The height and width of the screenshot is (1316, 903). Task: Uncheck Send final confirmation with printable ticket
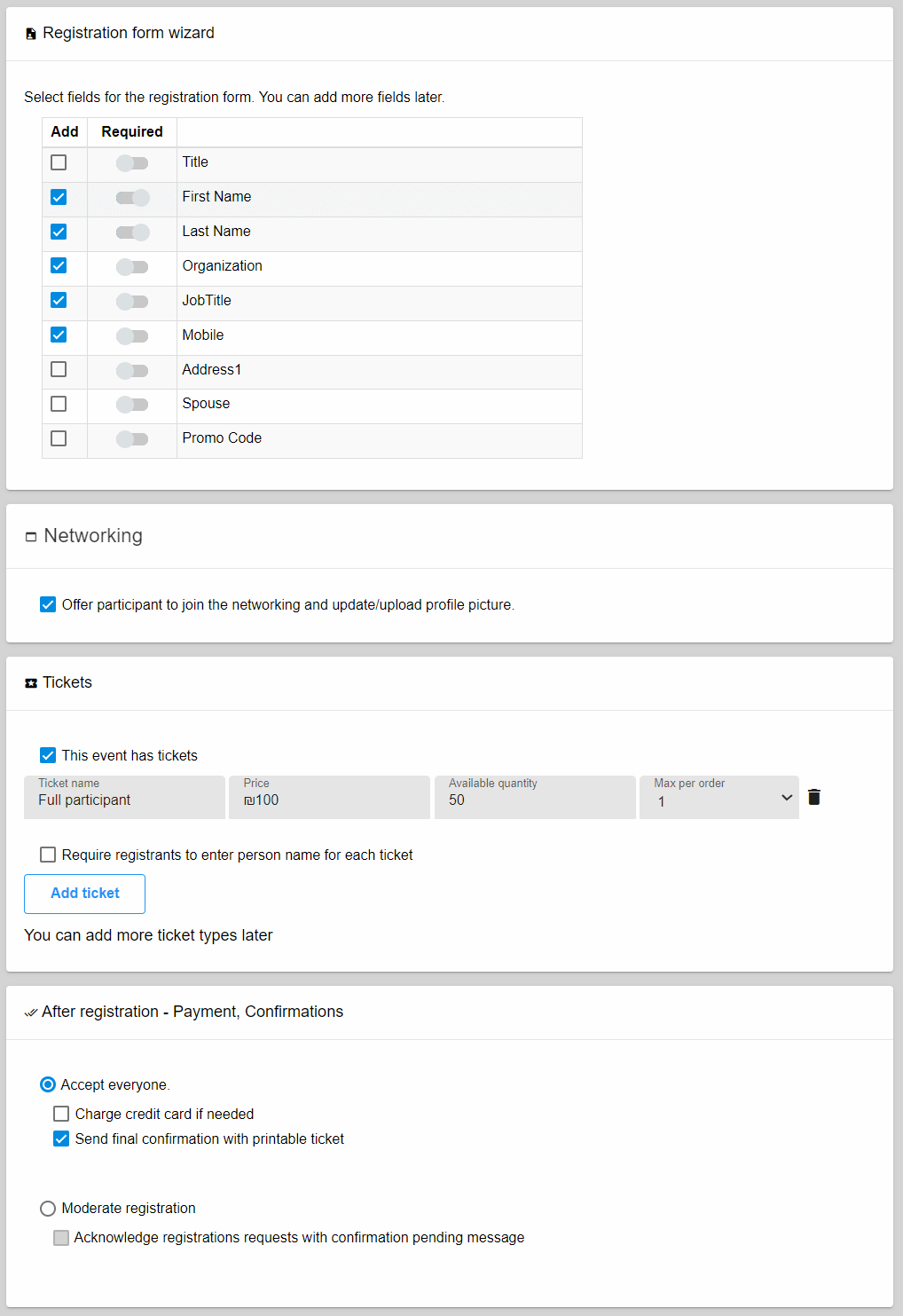(61, 1139)
